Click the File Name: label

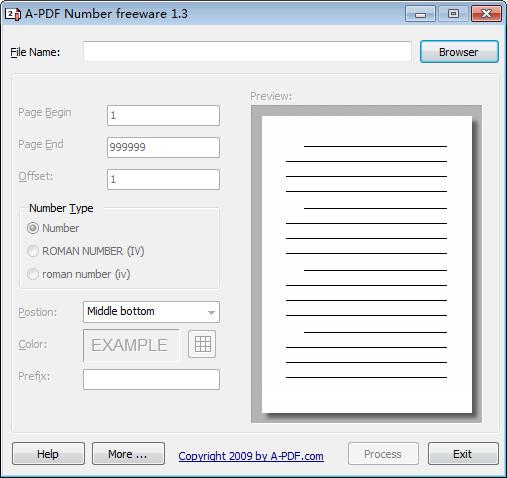click(x=35, y=52)
